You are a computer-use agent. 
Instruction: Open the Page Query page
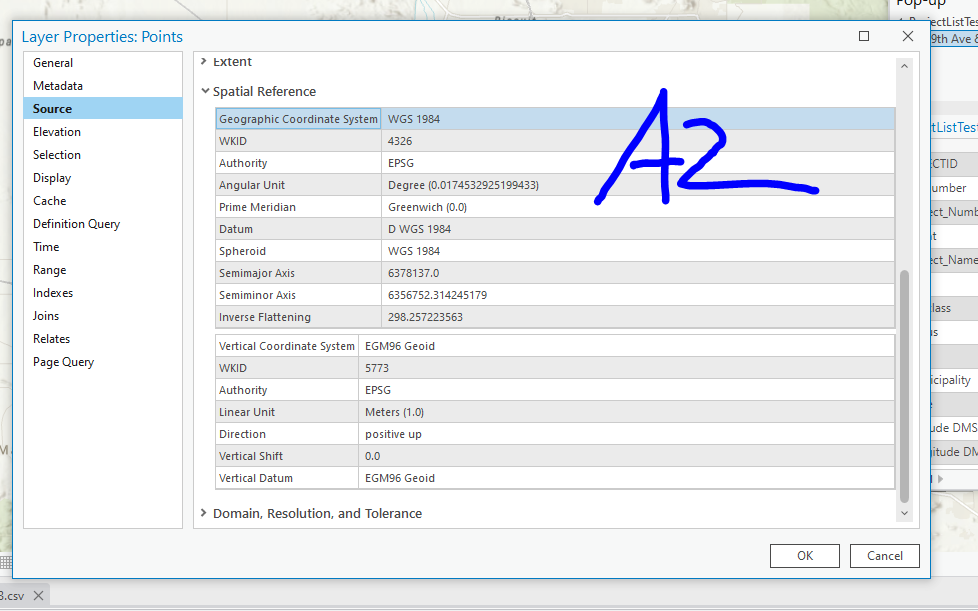[103, 362]
